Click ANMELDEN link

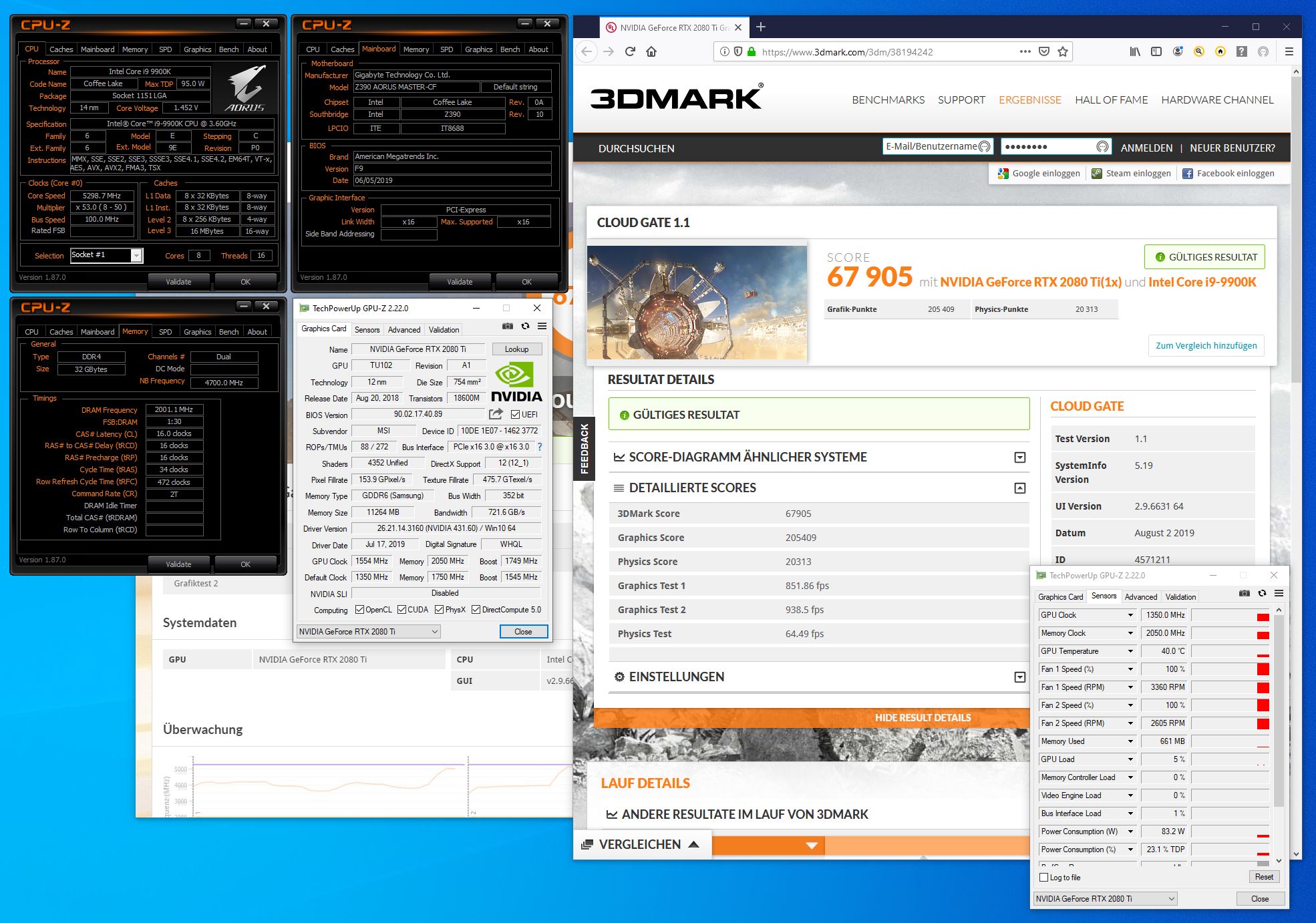coord(1146,148)
